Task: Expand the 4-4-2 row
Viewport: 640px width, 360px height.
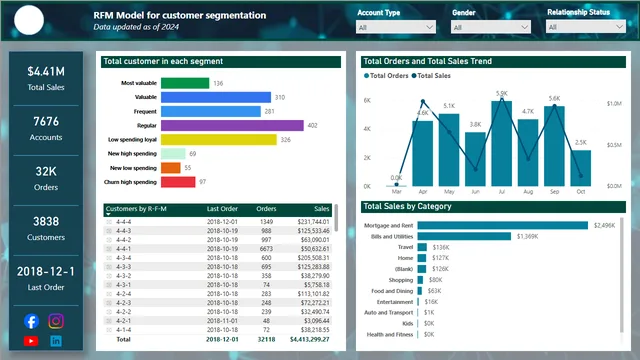Action: coord(109,240)
